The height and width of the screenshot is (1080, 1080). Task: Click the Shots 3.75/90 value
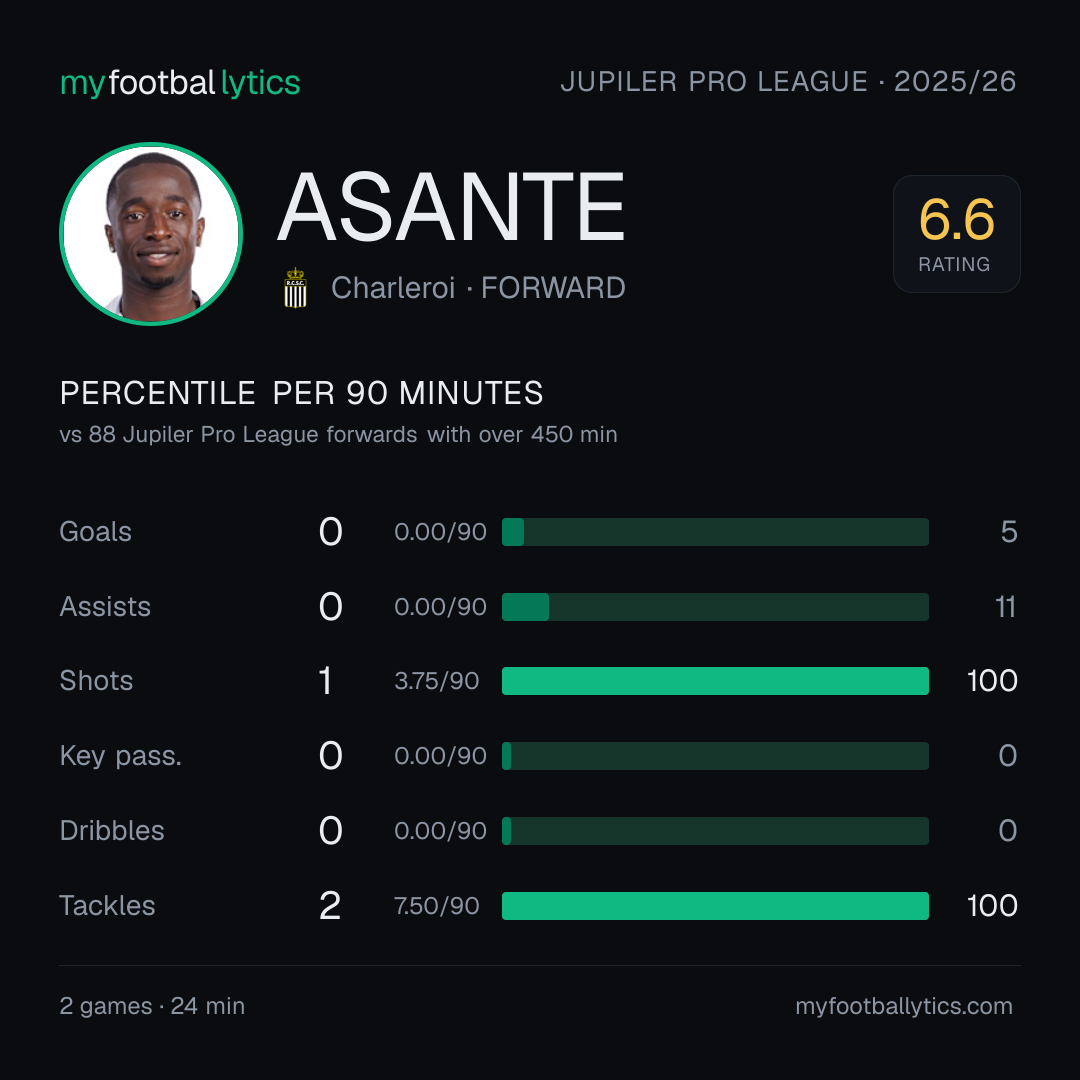437,681
